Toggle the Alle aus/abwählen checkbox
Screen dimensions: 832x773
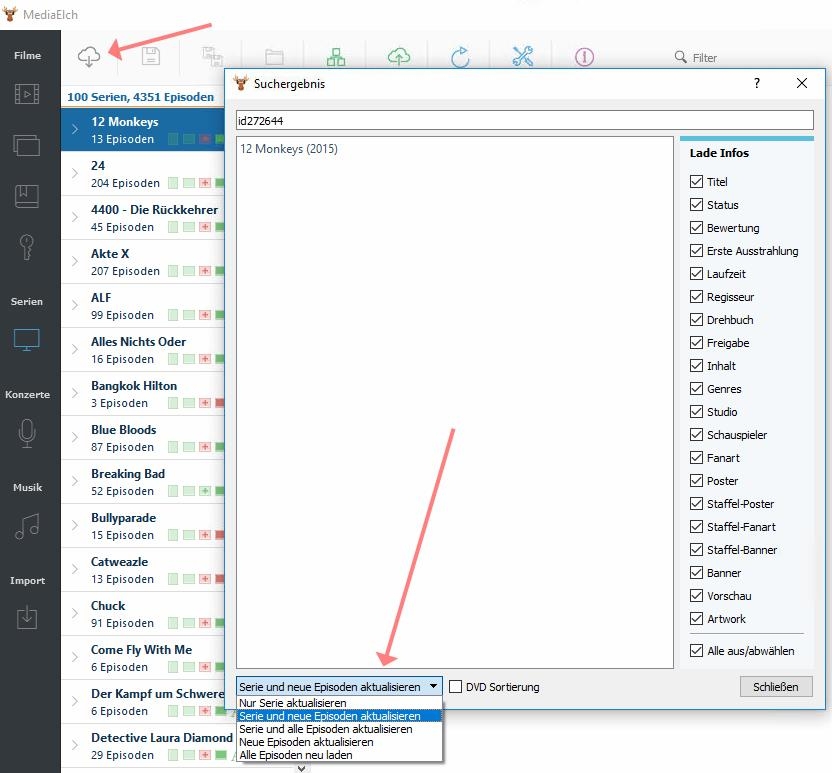pos(696,650)
